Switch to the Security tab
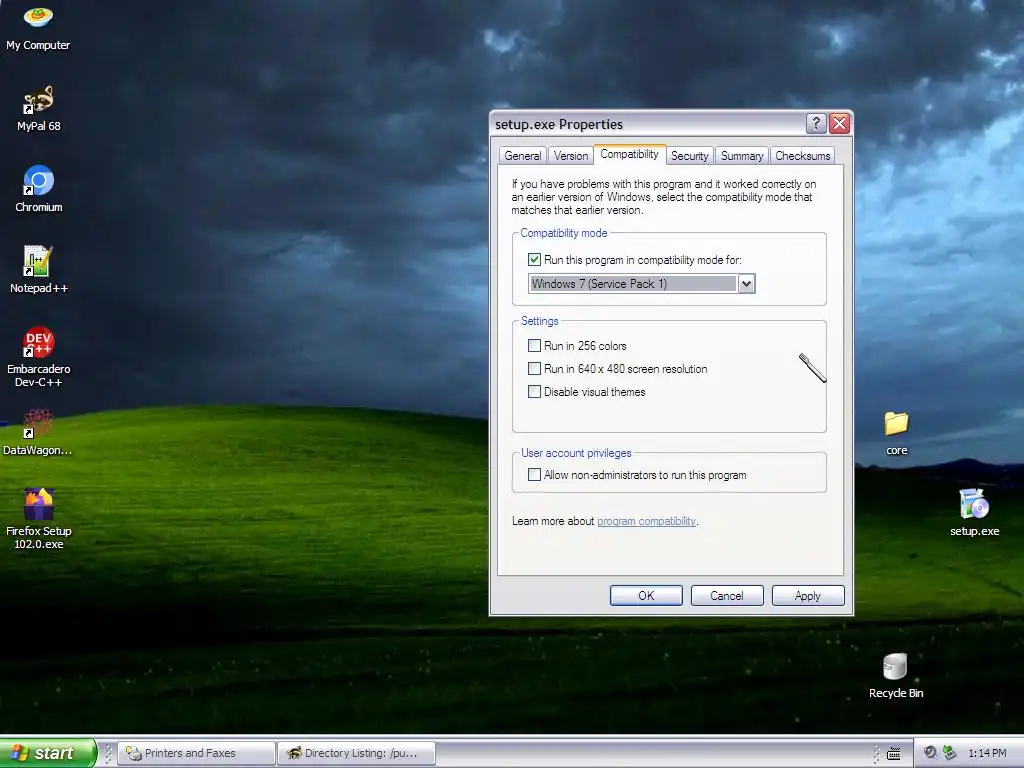Image resolution: width=1024 pixels, height=768 pixels. point(690,156)
